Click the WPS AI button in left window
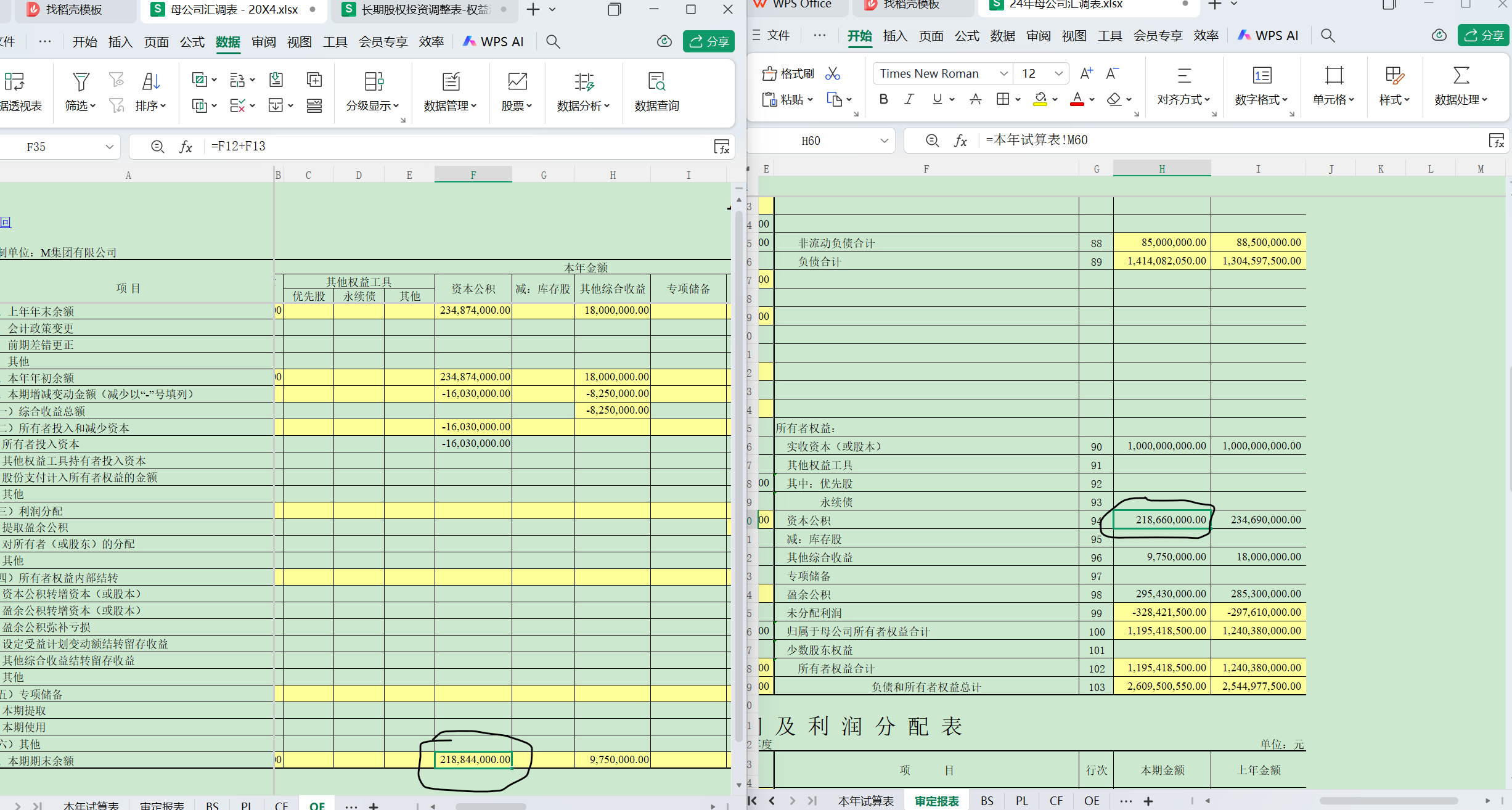 [493, 42]
